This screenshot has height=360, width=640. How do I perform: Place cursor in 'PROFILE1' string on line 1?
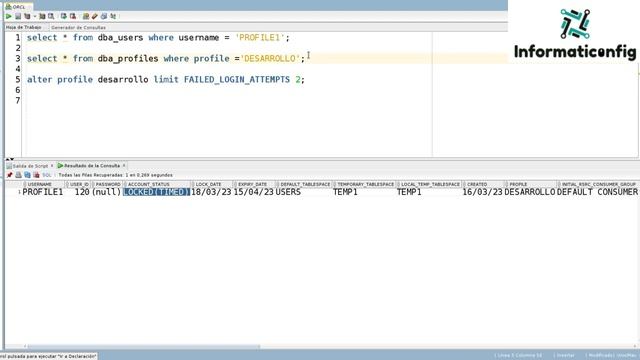(260, 38)
